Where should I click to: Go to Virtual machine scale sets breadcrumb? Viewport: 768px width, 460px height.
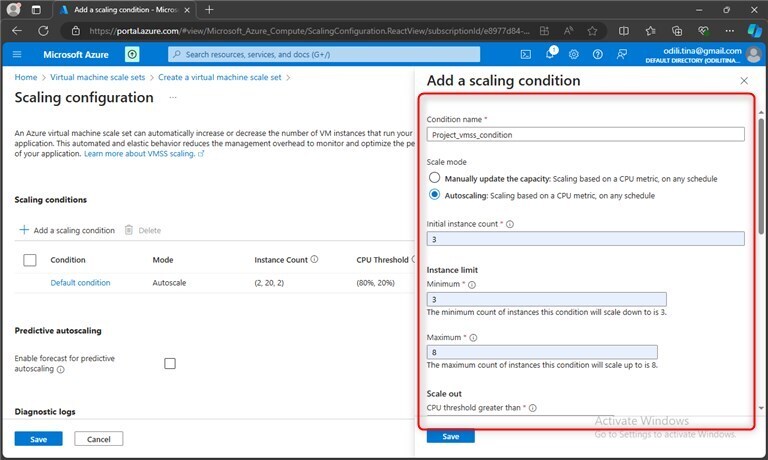[x=96, y=77]
